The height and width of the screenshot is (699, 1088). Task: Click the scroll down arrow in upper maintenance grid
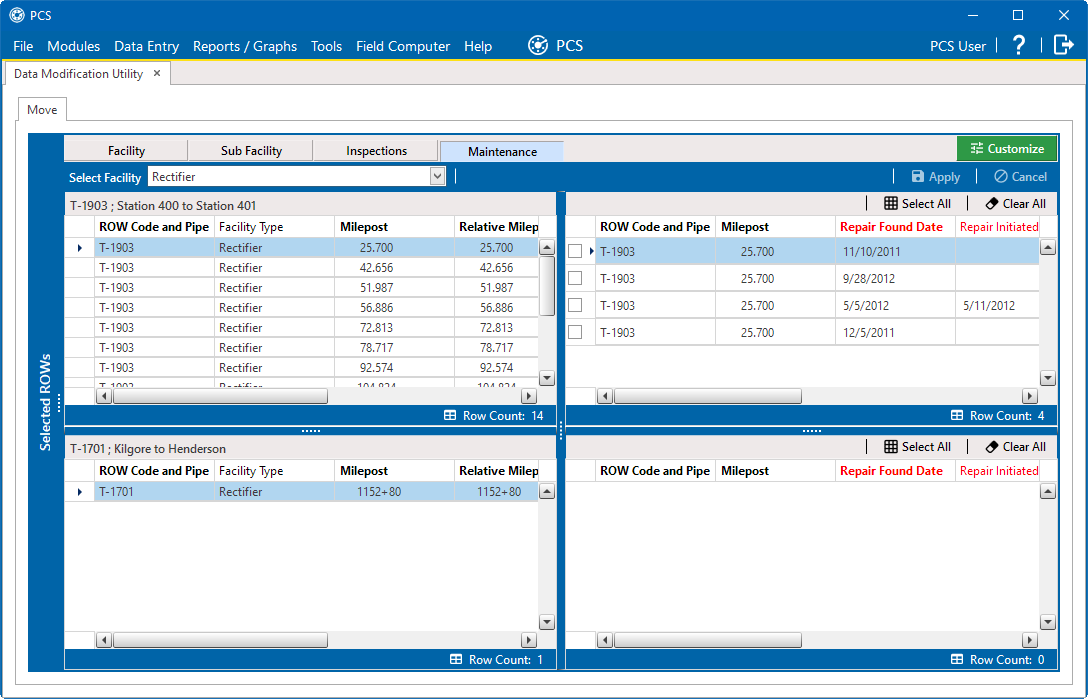[x=1048, y=378]
